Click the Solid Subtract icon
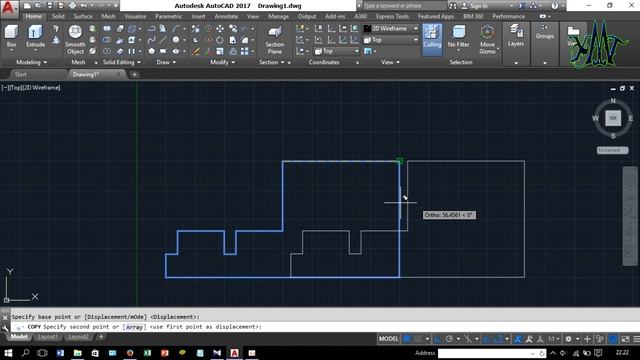640x360 pixels. (x=107, y=40)
